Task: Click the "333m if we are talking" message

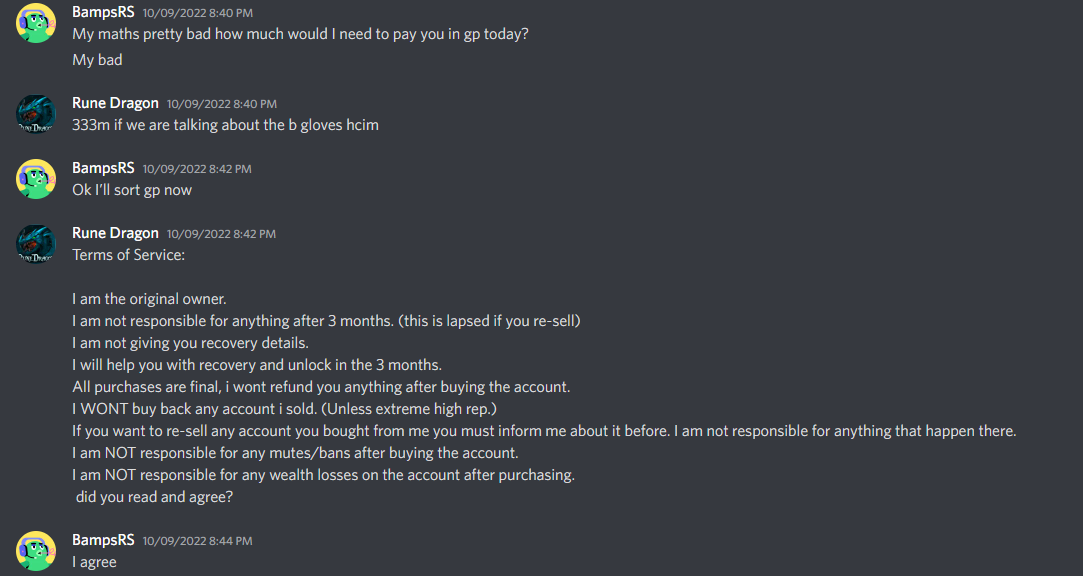Action: [x=225, y=125]
